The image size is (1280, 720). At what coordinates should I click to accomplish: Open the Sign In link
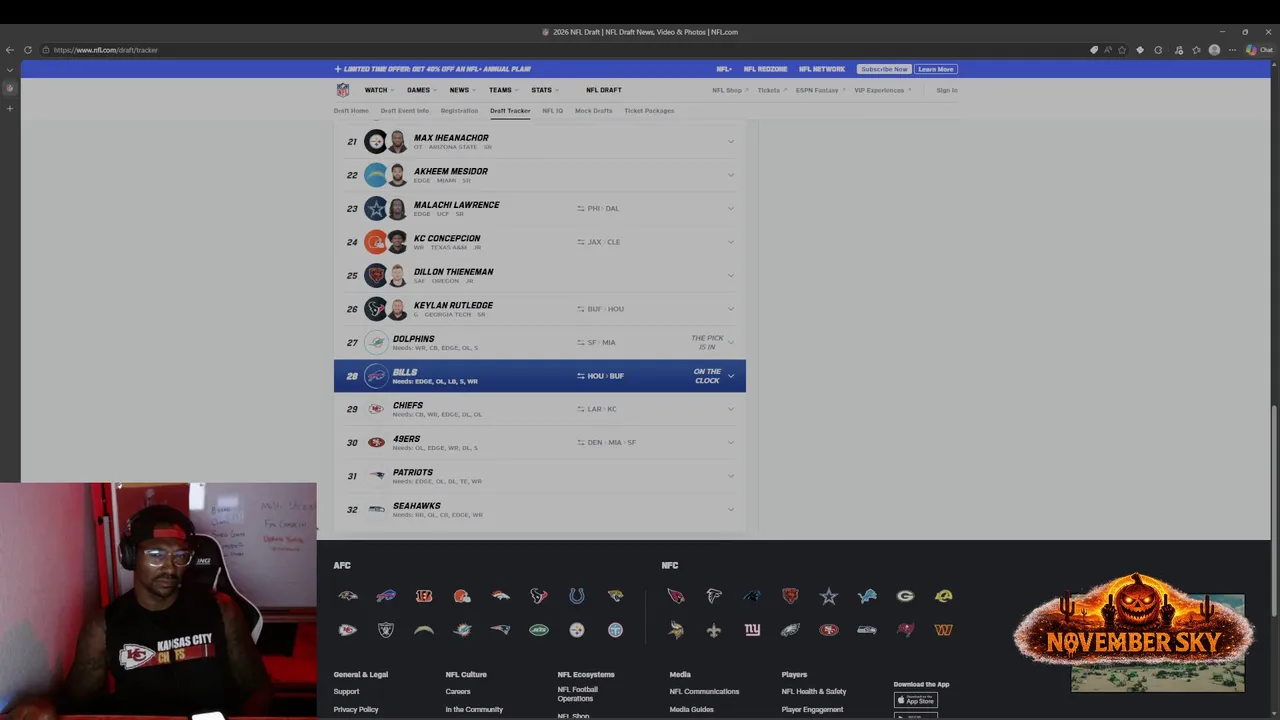click(x=947, y=90)
